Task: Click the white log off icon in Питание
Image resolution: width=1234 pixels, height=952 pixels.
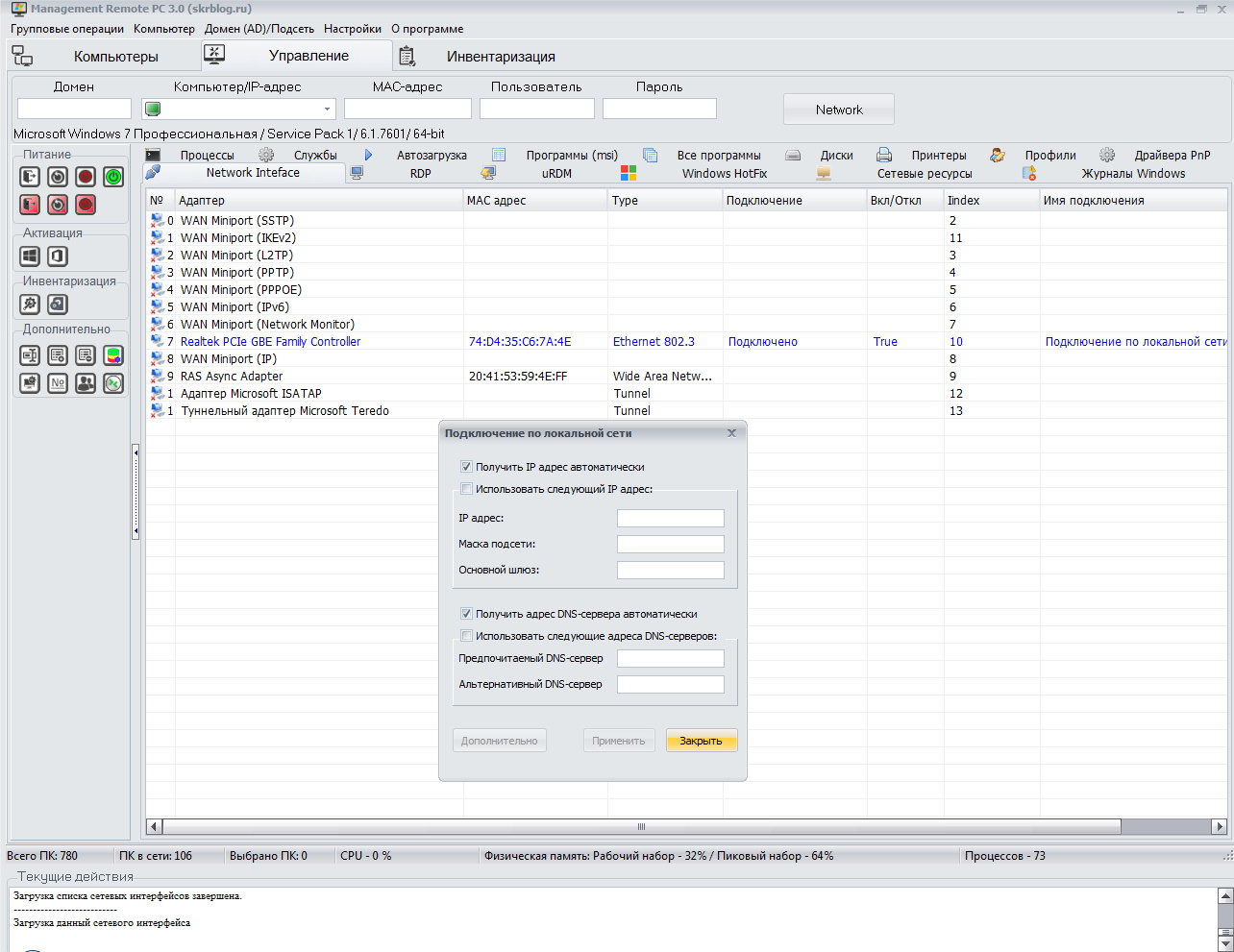Action: point(30,177)
